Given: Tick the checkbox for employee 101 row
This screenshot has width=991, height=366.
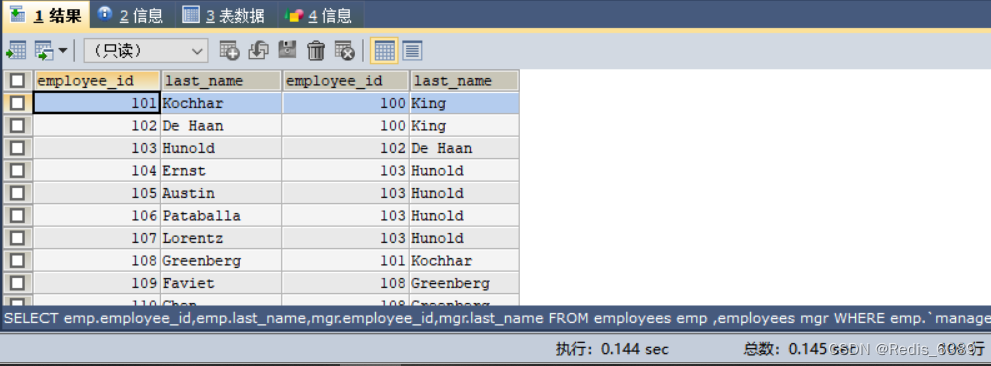Looking at the screenshot, I should tap(17, 103).
